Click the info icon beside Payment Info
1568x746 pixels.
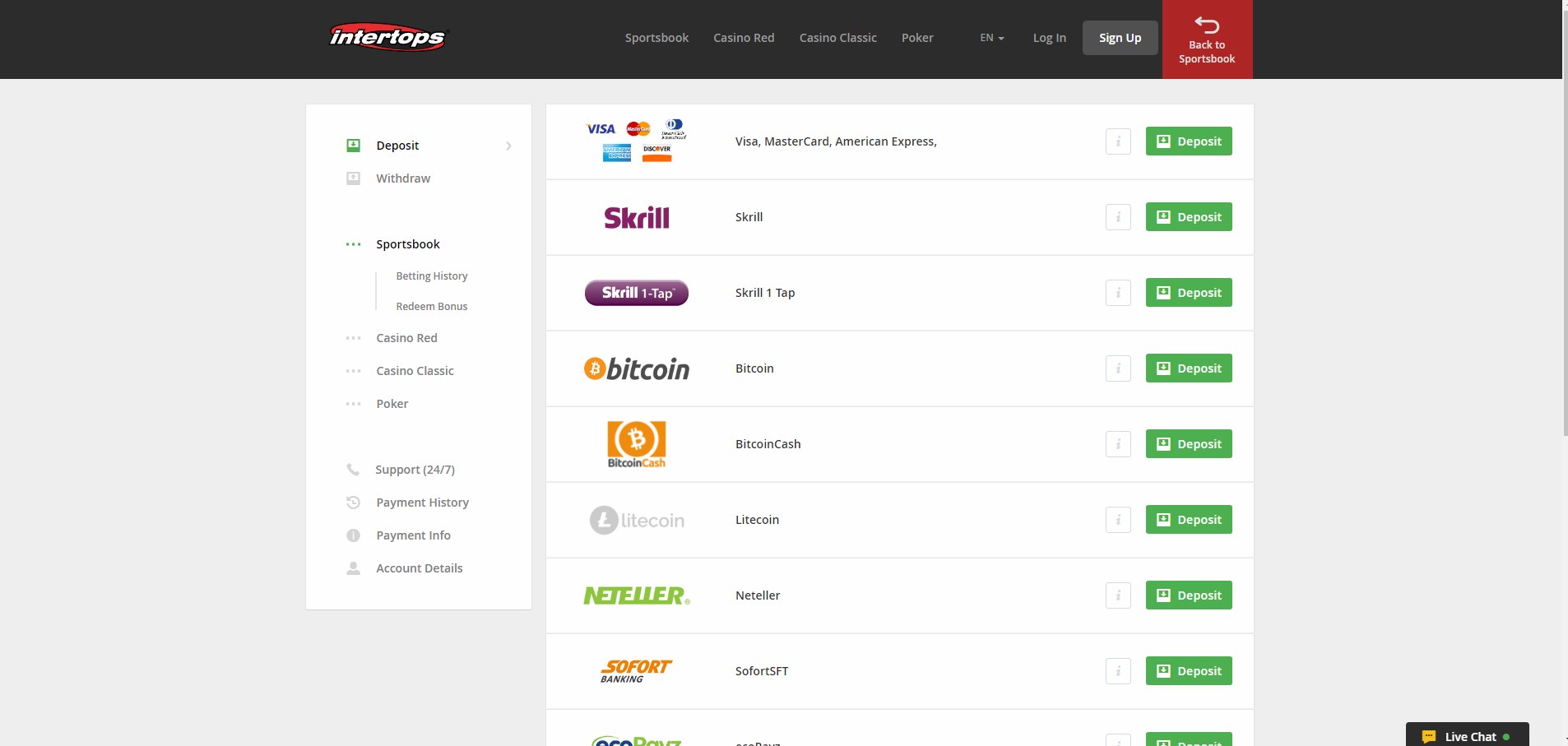click(354, 535)
